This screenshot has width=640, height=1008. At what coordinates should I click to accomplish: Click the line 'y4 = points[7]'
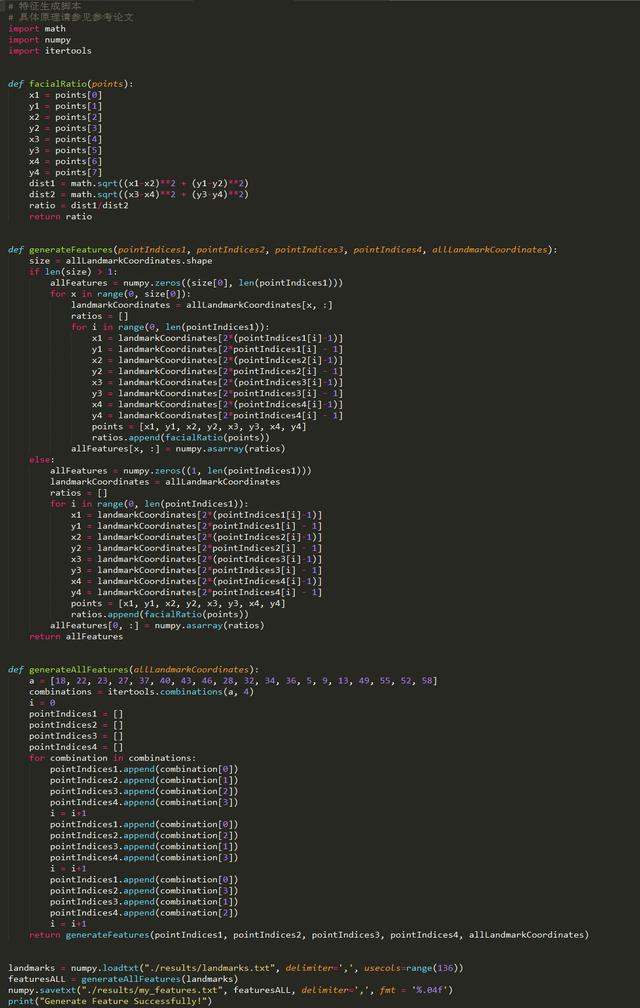(x=66, y=172)
